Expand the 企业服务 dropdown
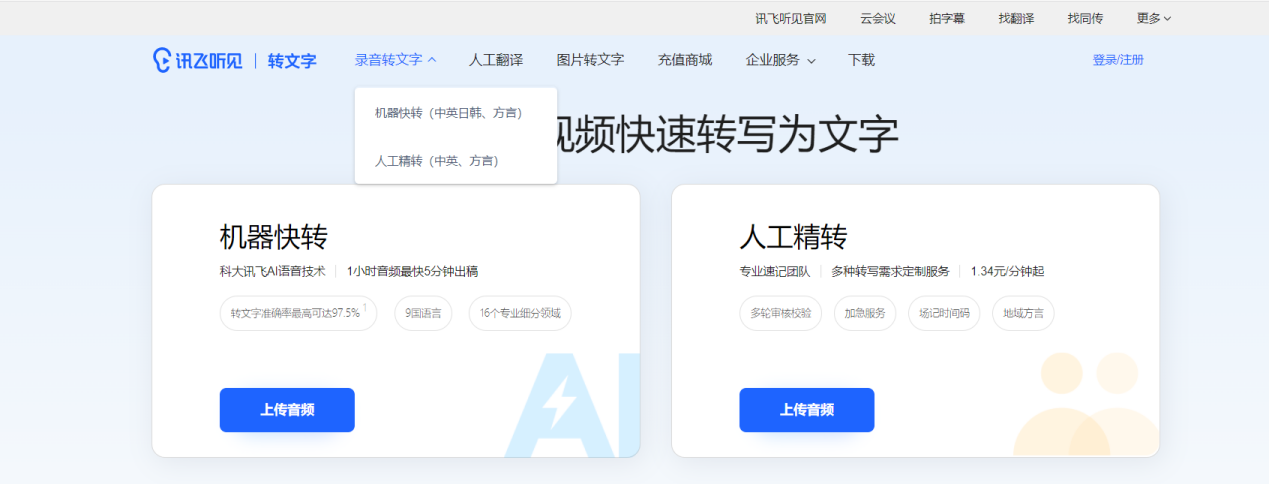The image size is (1269, 484). click(781, 60)
